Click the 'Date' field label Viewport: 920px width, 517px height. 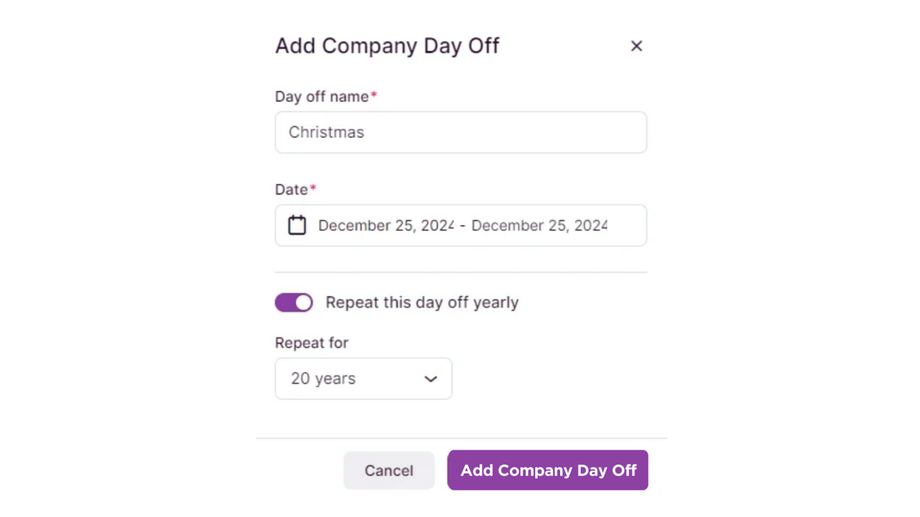291,189
